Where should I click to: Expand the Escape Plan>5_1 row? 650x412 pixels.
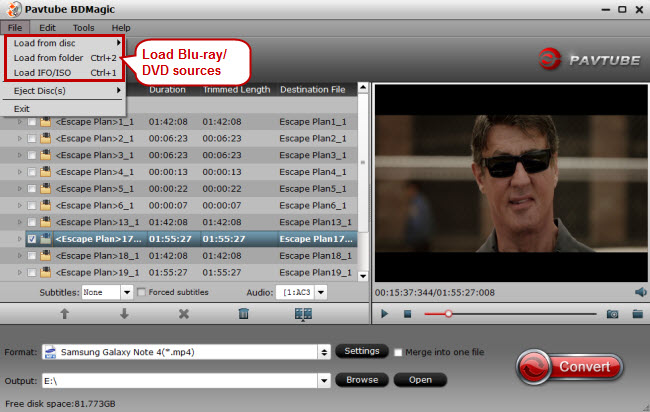19,189
